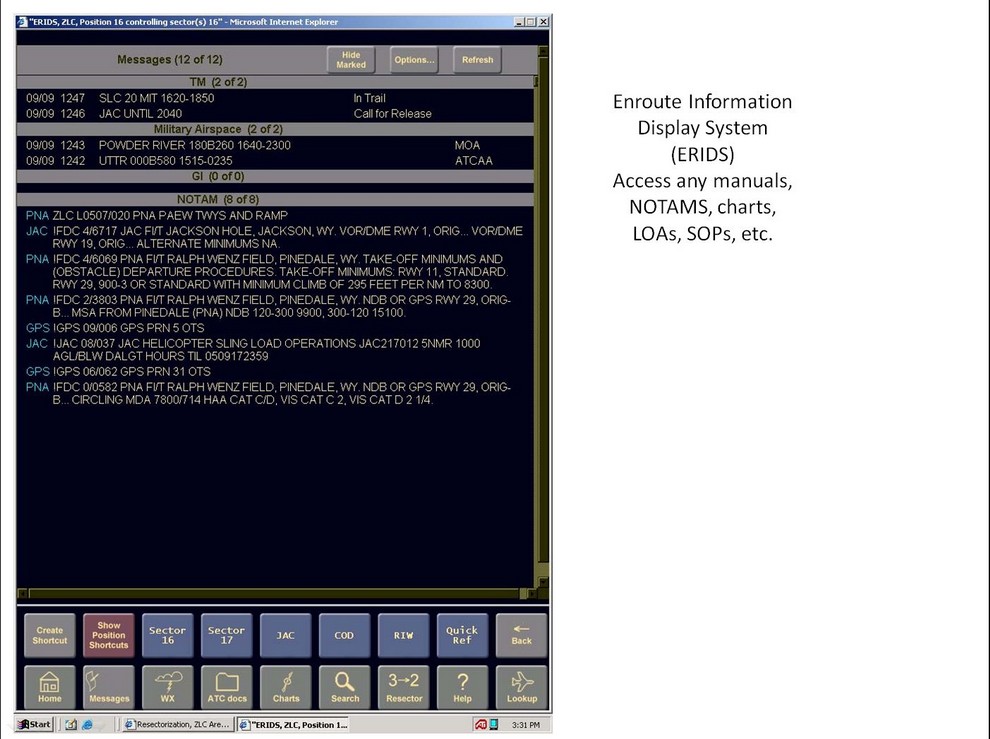Open the Messages icon button
This screenshot has height=739, width=990.
109,688
